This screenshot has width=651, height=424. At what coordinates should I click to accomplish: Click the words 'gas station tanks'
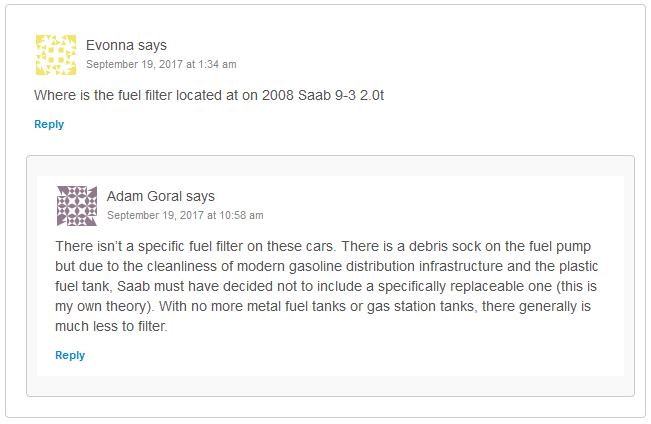pyautogui.click(x=420, y=306)
